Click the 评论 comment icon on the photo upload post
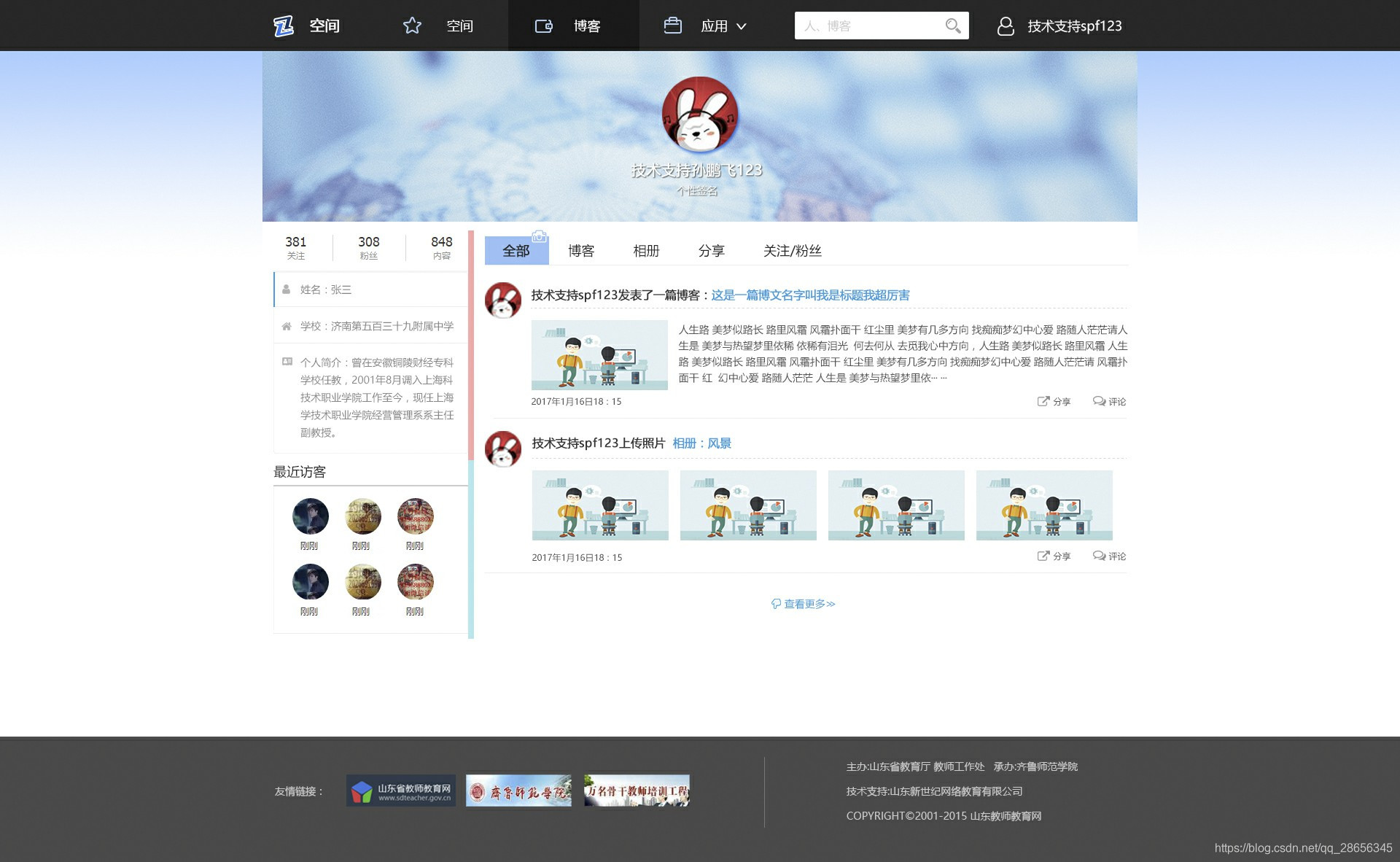The width and height of the screenshot is (1400, 862). click(x=1099, y=556)
